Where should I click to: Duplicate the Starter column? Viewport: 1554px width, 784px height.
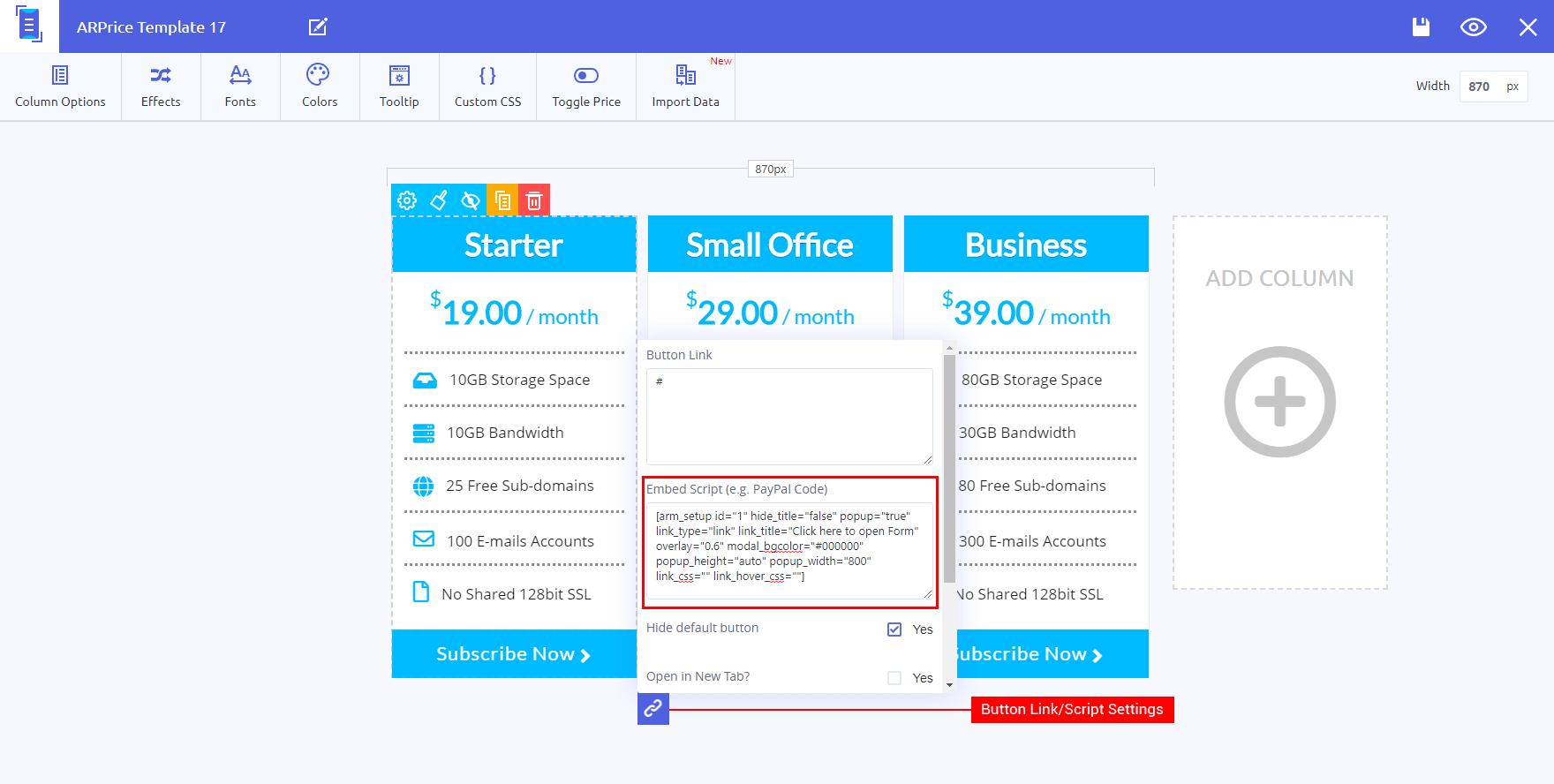click(502, 200)
